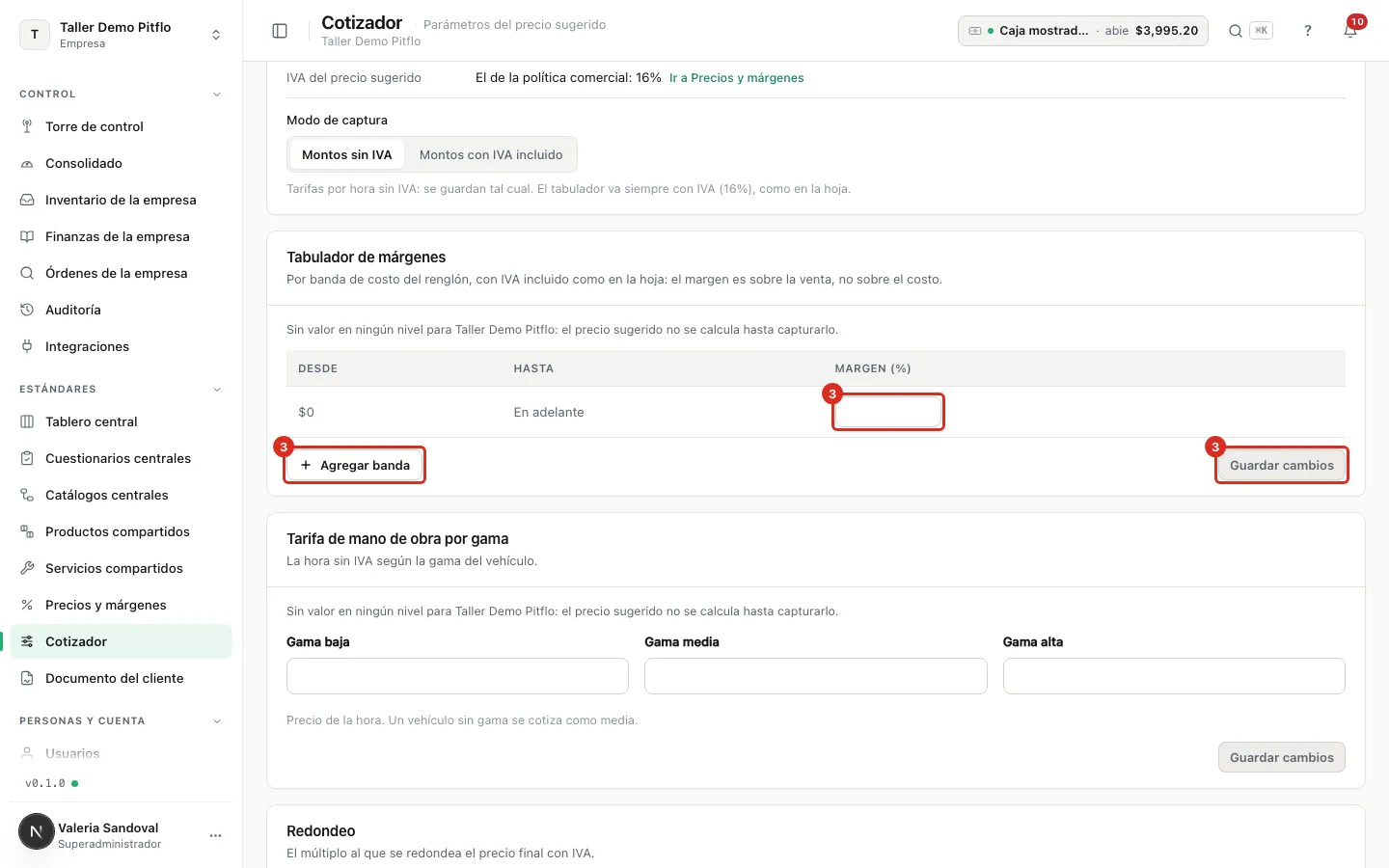
Task: Click the Integraciones plug icon
Action: 27,346
